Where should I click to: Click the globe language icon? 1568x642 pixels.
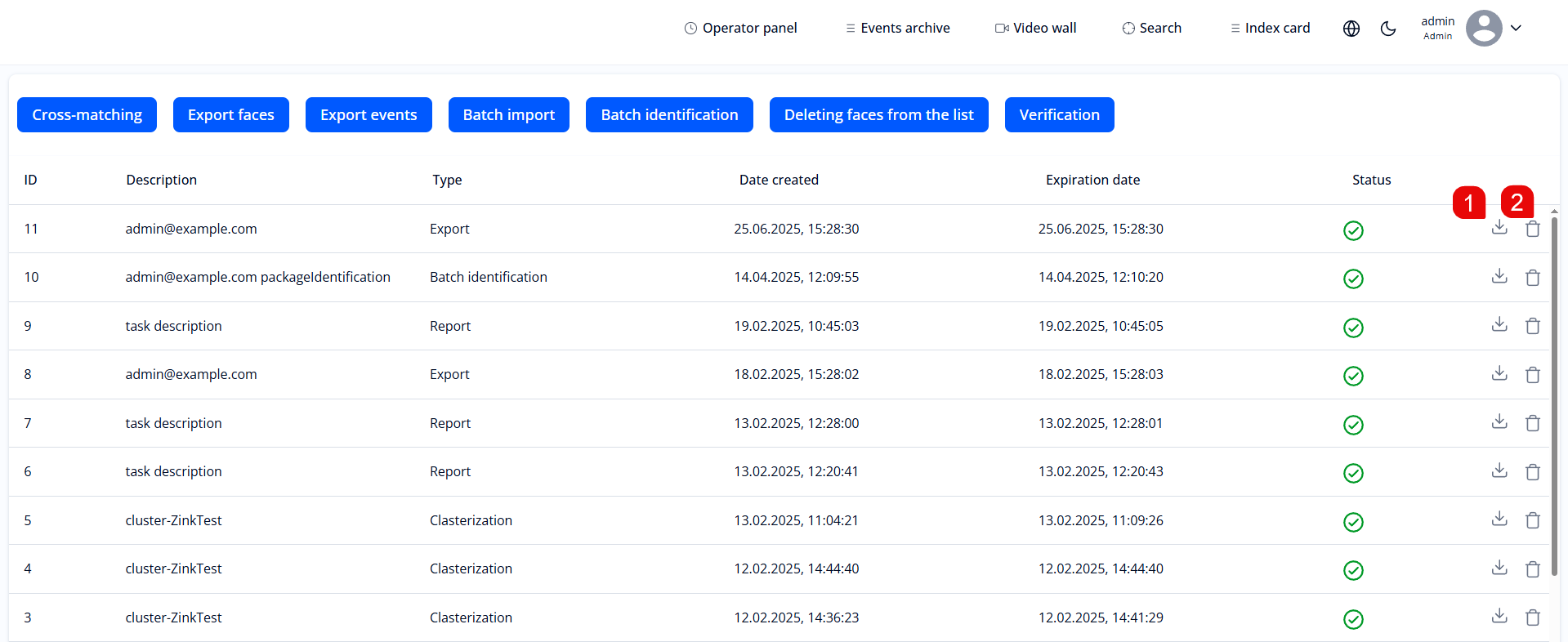coord(1351,29)
